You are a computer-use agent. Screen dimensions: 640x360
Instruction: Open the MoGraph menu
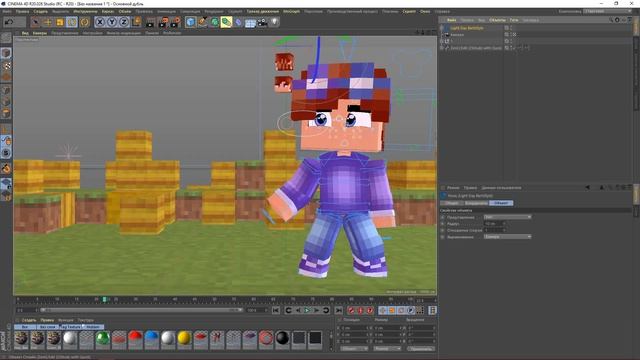tap(291, 11)
